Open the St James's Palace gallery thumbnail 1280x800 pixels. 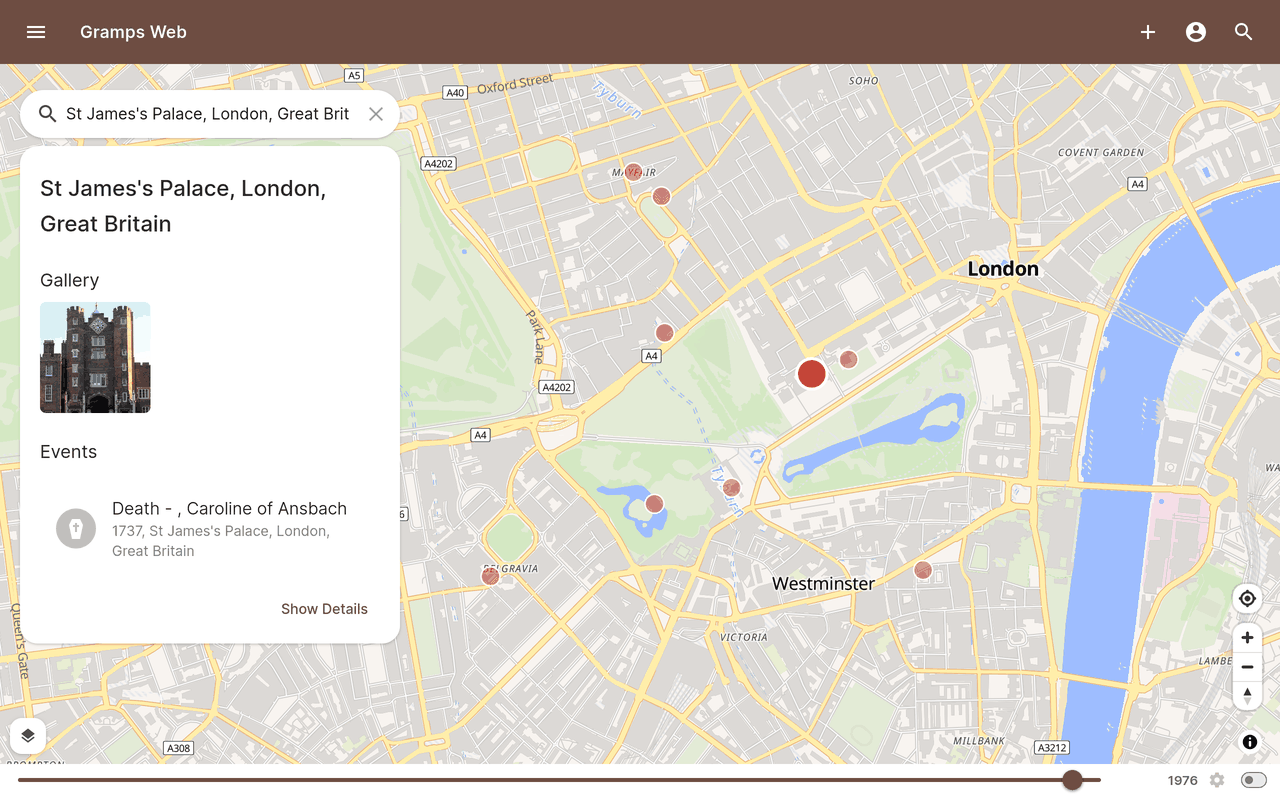coord(95,357)
